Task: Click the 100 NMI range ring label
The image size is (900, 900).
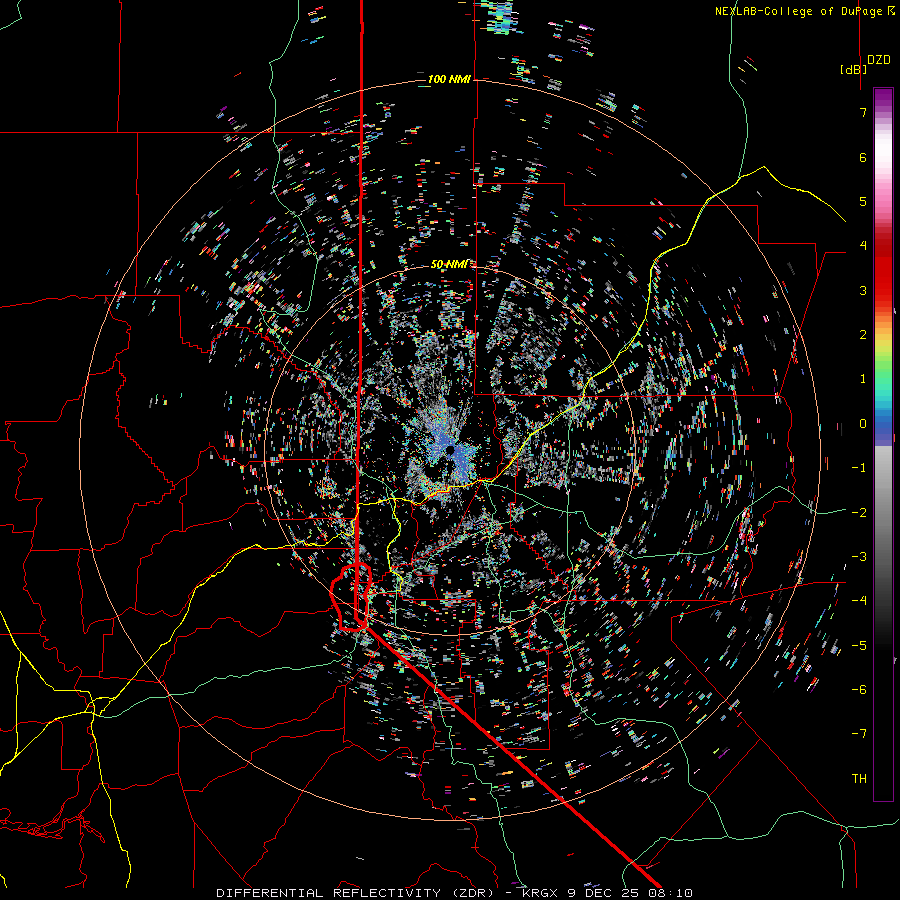Action: click(449, 79)
